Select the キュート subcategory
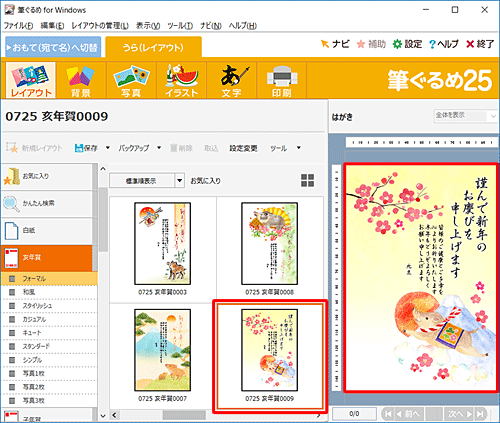 coord(49,333)
